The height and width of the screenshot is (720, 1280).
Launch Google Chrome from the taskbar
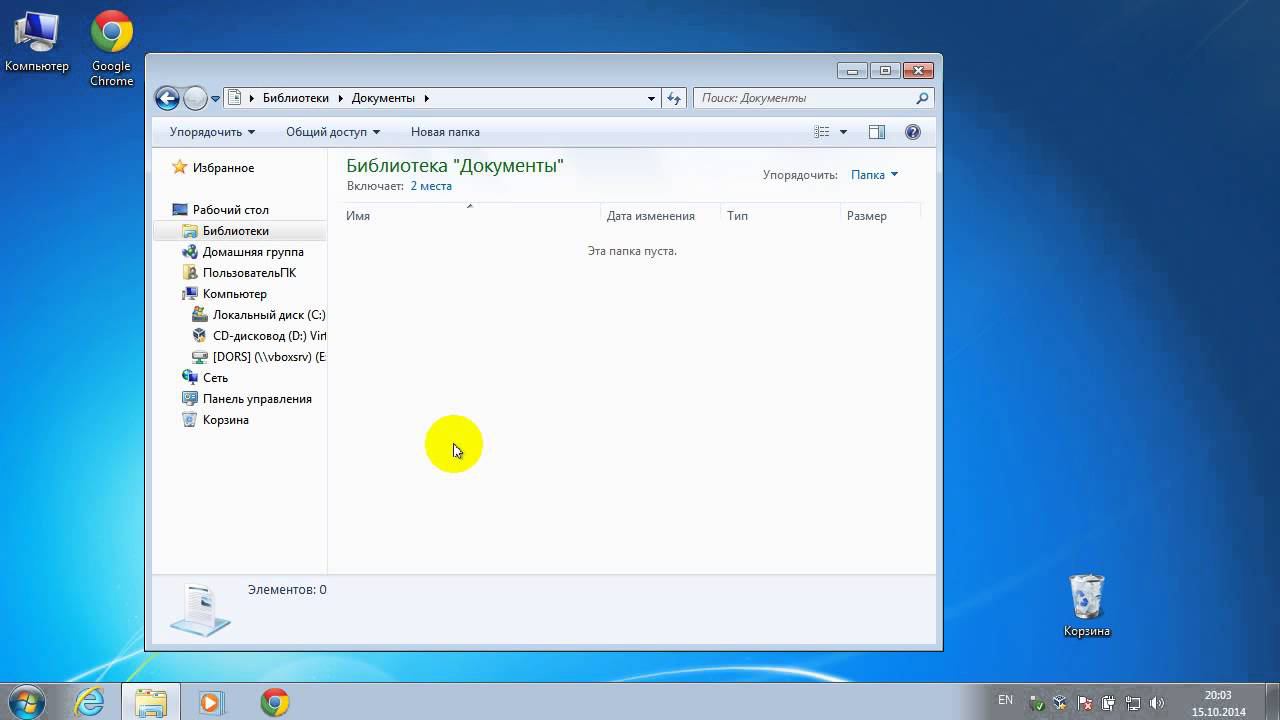point(274,702)
